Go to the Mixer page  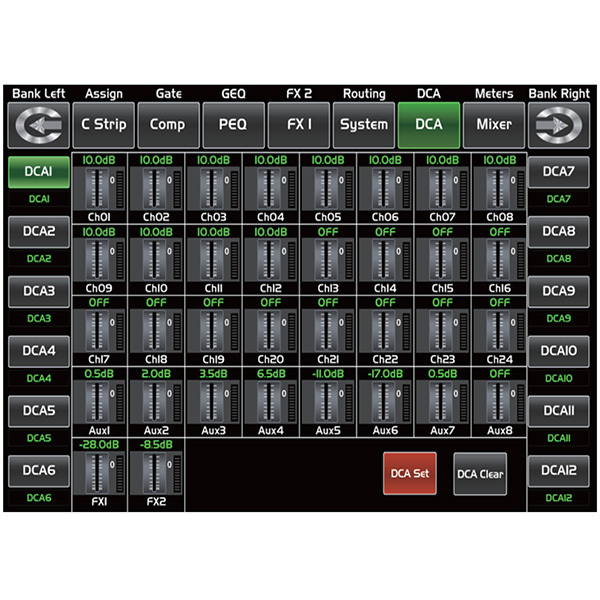click(x=494, y=125)
